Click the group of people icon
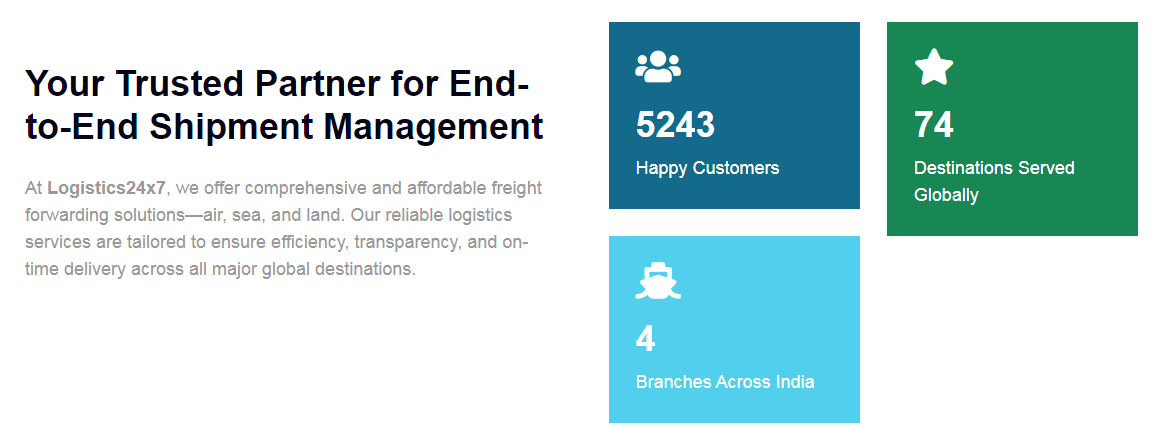Viewport: 1154px width, 446px height. pos(657,67)
